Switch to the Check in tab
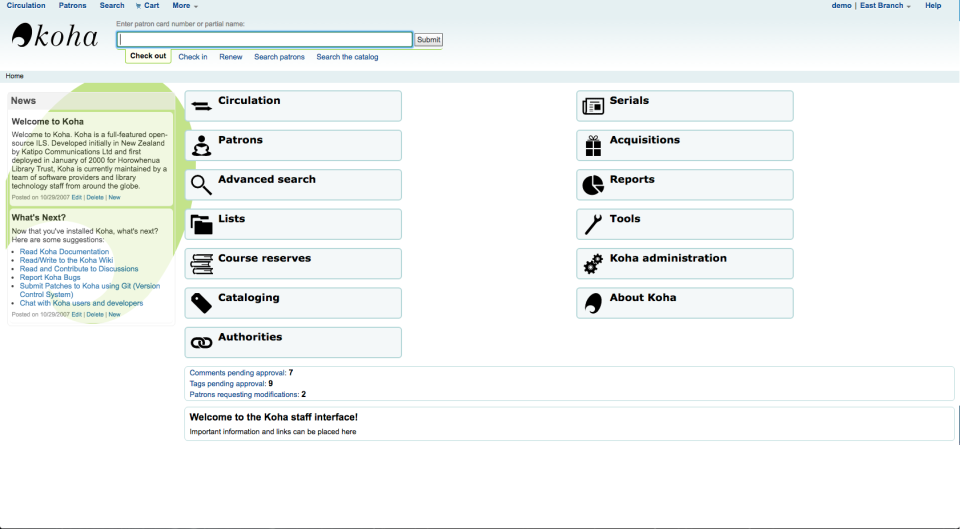 tap(193, 57)
